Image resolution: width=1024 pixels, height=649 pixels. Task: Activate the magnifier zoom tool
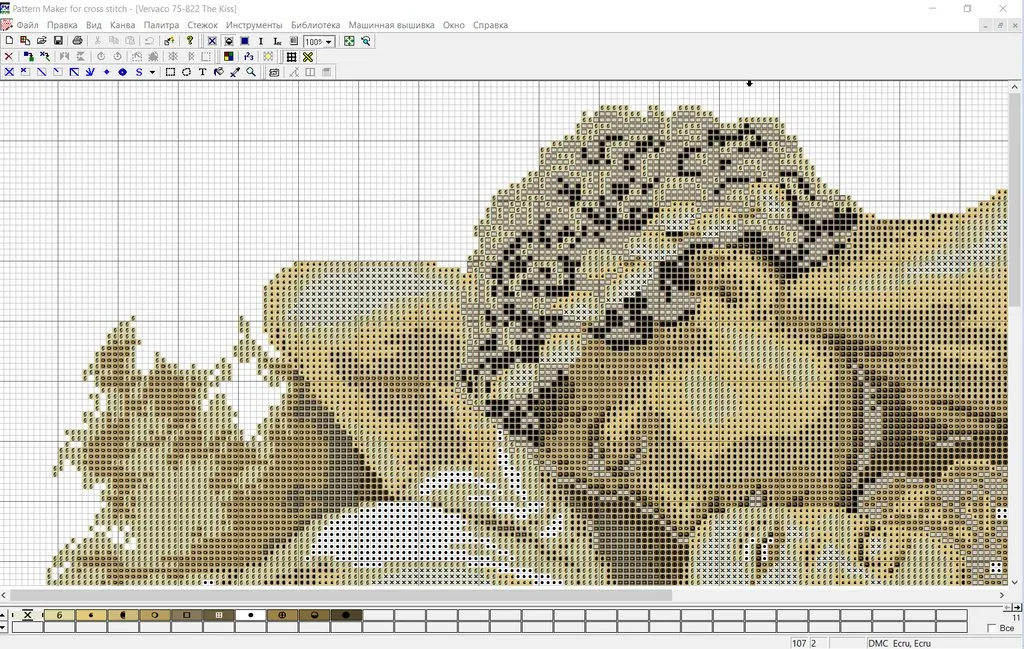(251, 72)
